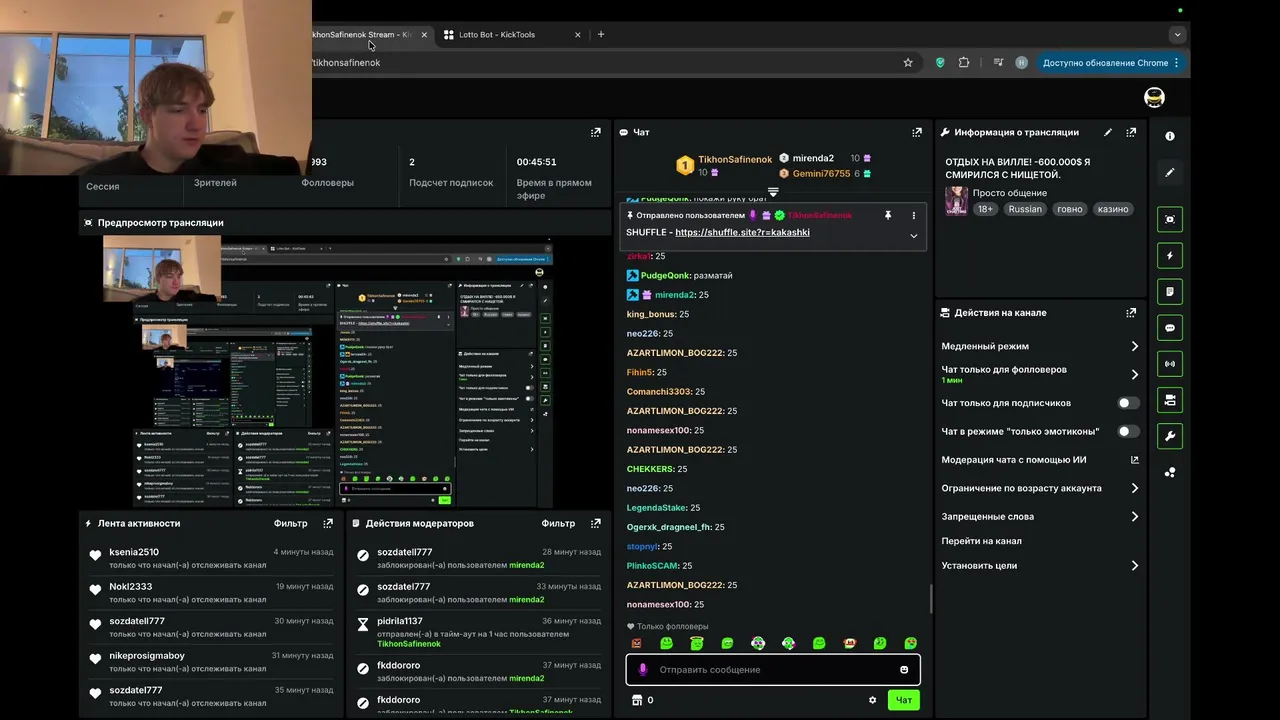Open Chrome three-dot menu
The image size is (1280, 720).
(x=1176, y=62)
